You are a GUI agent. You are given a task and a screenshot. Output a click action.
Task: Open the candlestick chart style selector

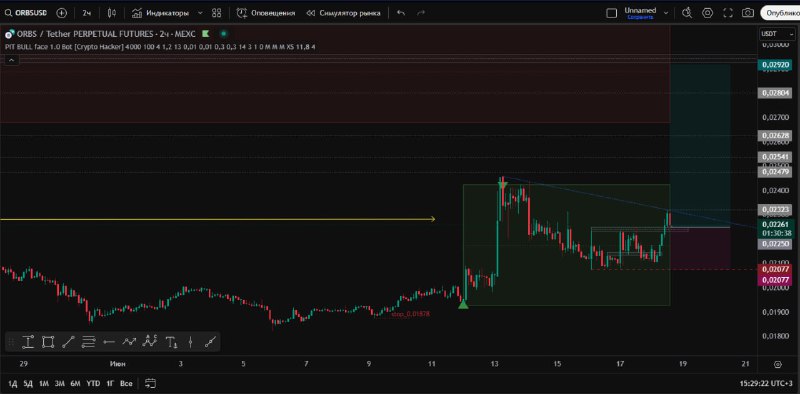(112, 13)
